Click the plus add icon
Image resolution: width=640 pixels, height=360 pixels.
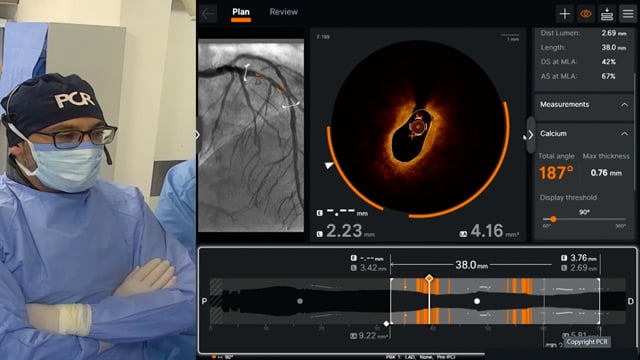point(565,14)
